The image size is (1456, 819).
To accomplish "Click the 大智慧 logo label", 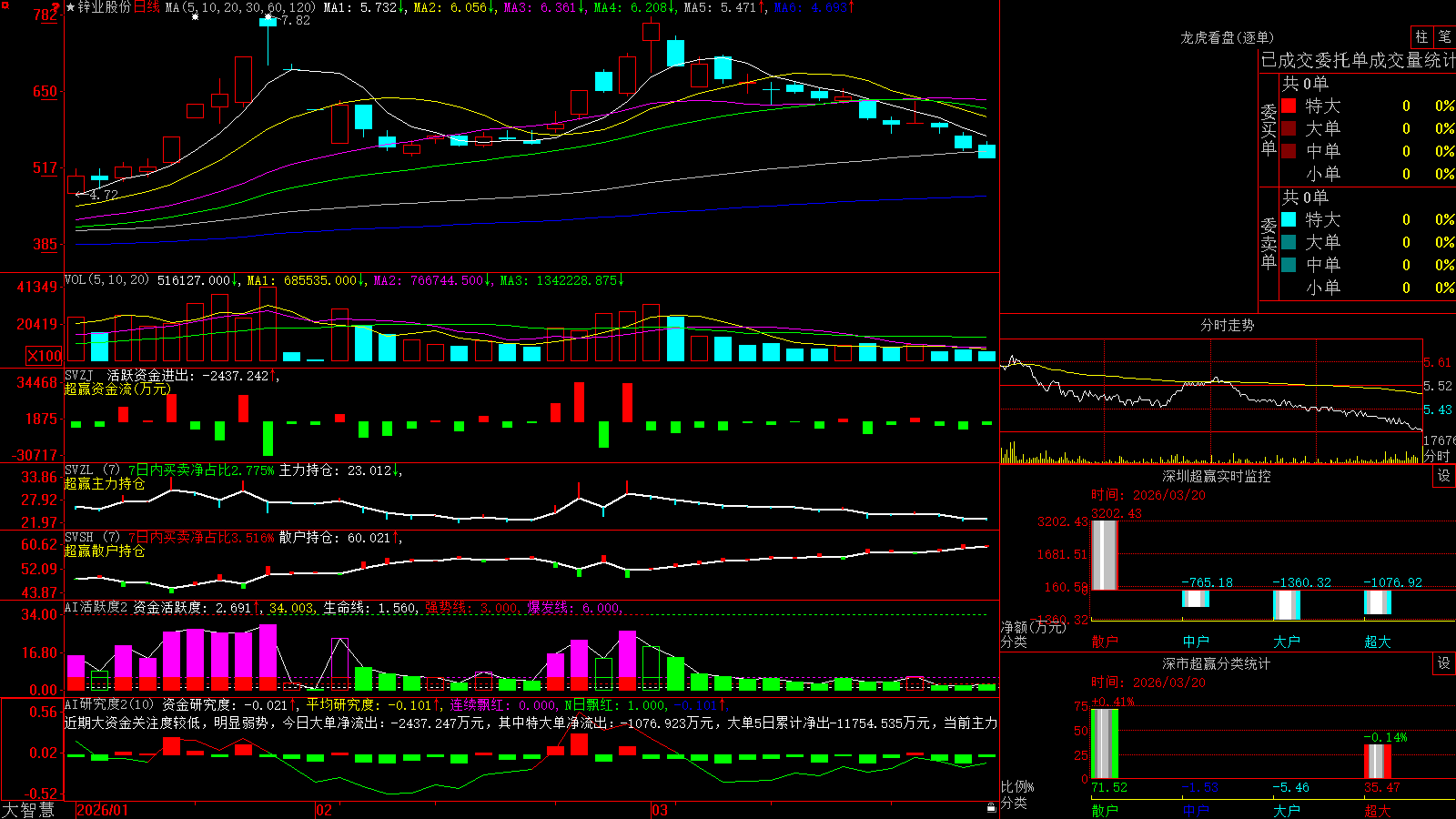I will pyautogui.click(x=28, y=810).
